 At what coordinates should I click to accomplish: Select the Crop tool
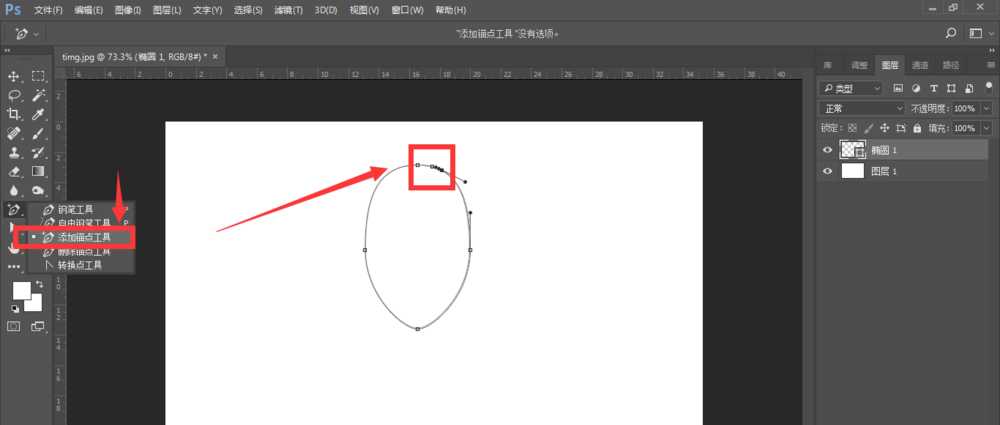(15, 114)
